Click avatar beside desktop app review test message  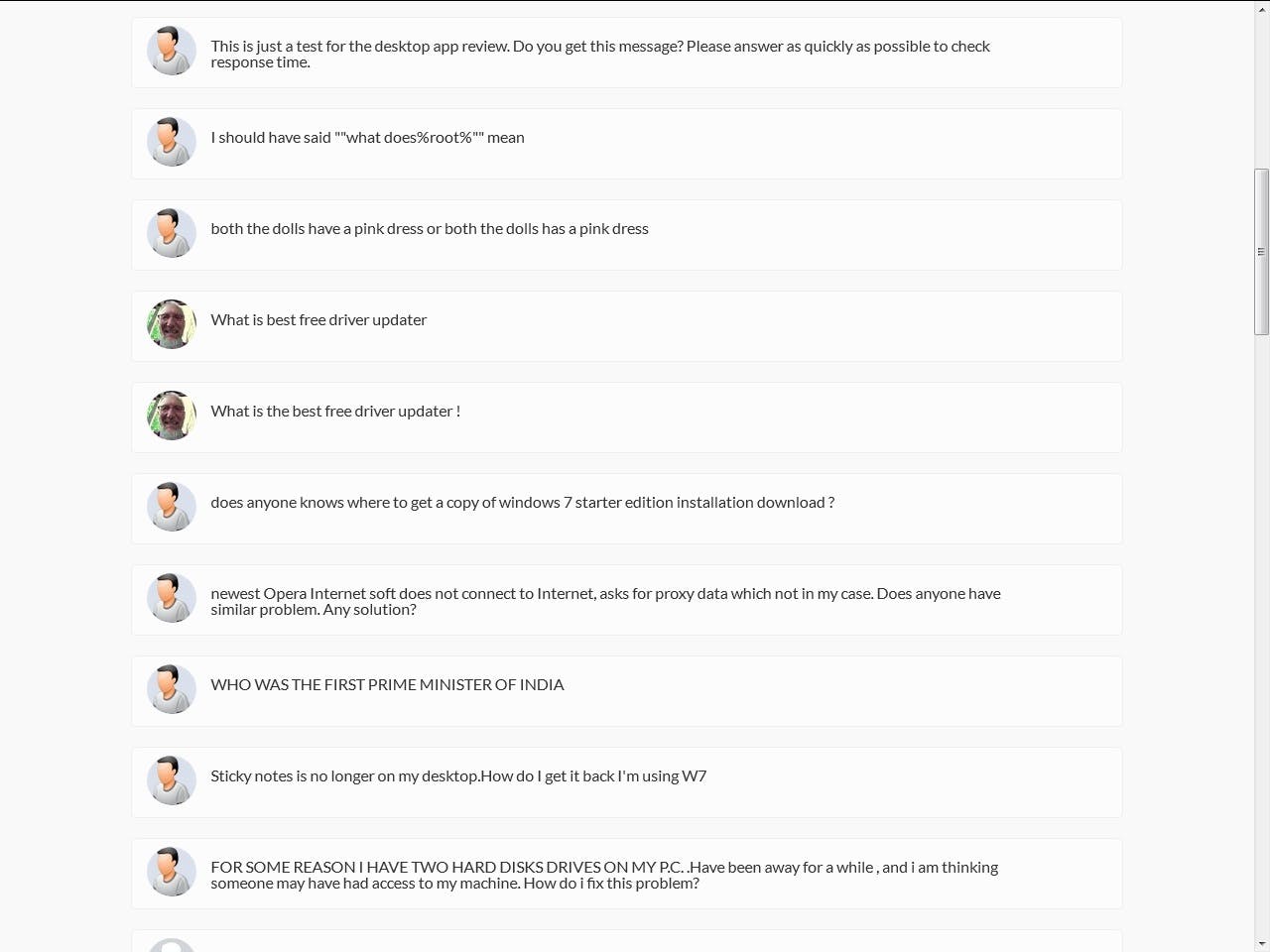172,51
